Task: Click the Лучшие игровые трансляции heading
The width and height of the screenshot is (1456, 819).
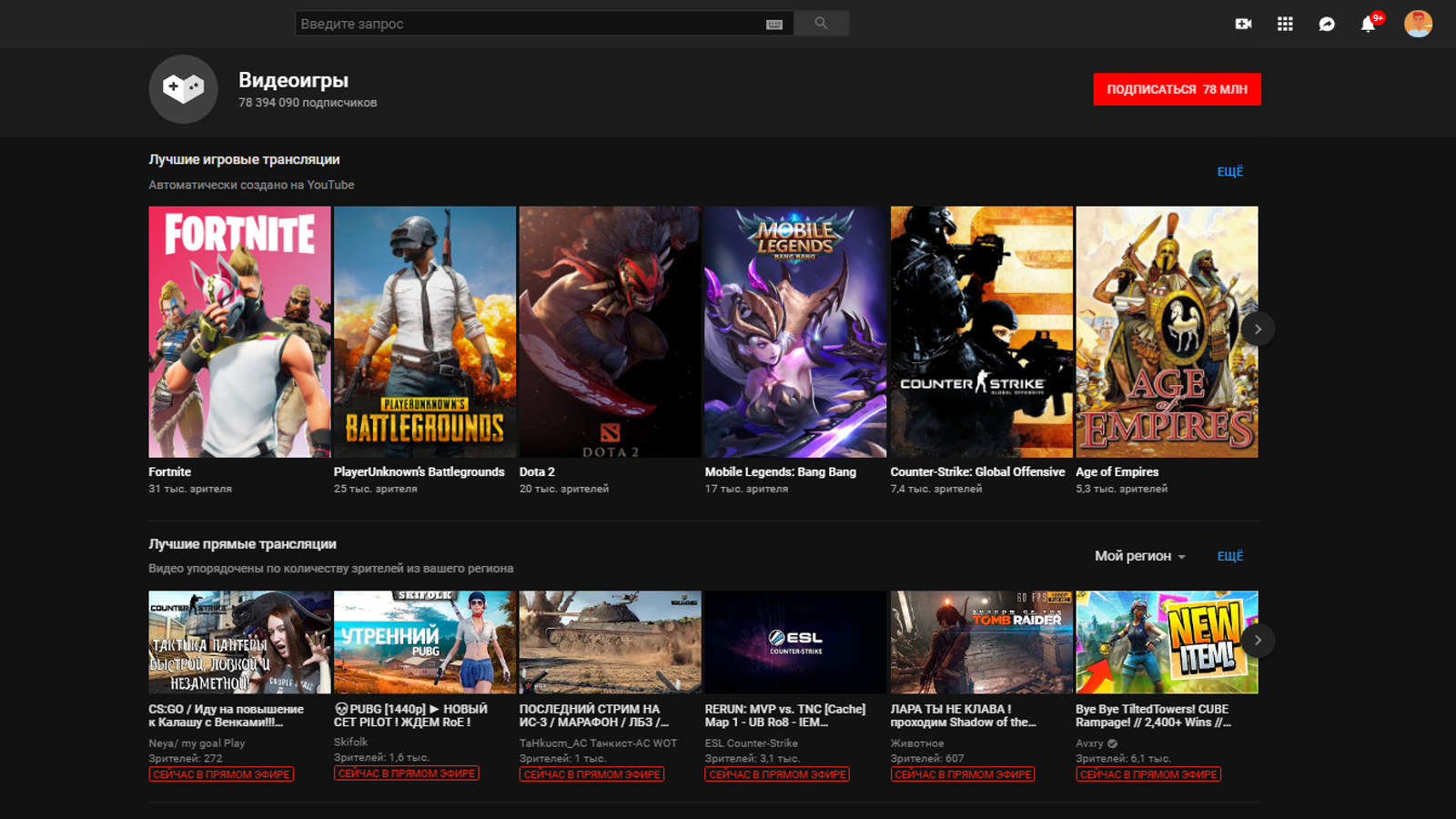Action: pyautogui.click(x=245, y=159)
